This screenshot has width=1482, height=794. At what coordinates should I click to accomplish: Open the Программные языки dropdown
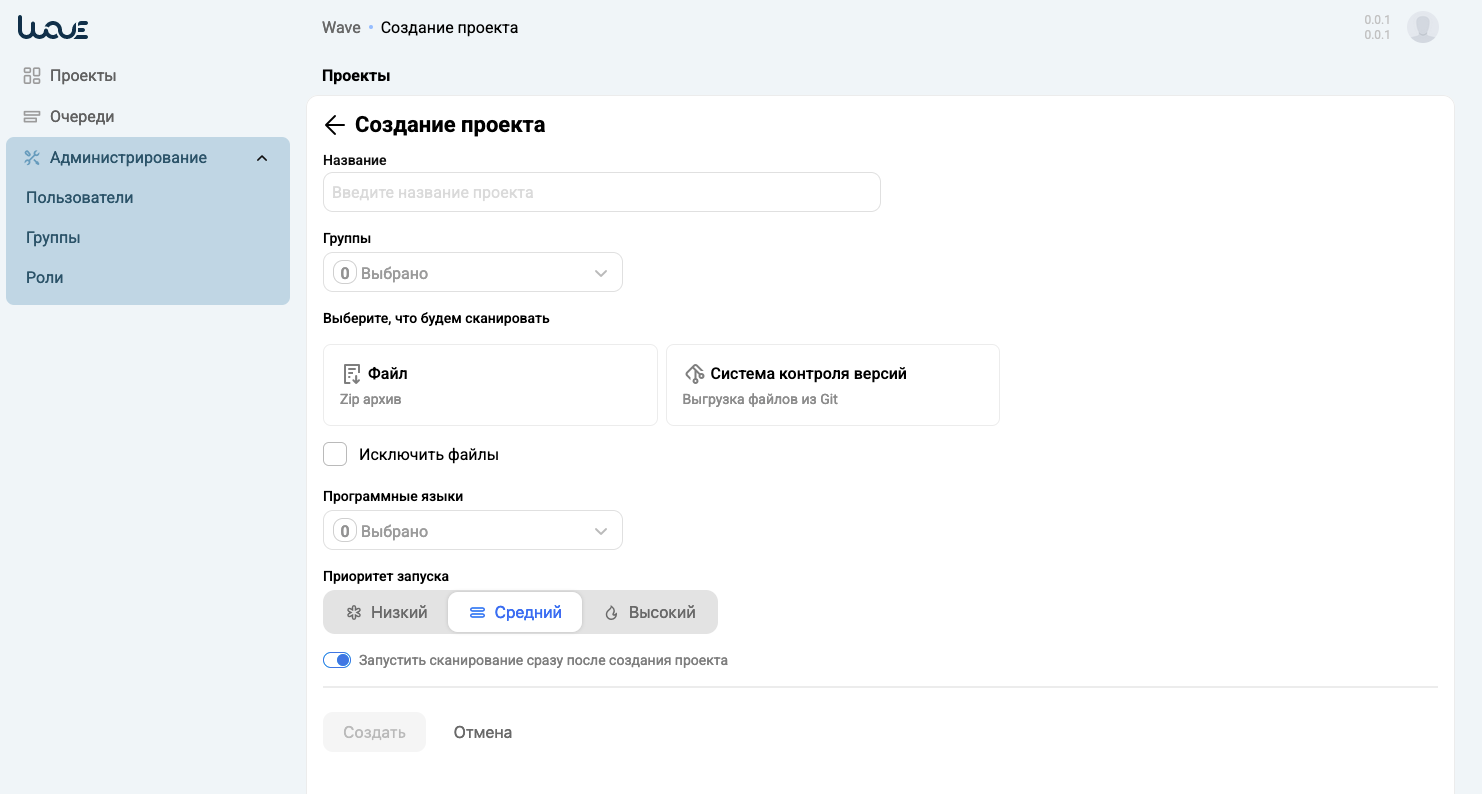(472, 531)
